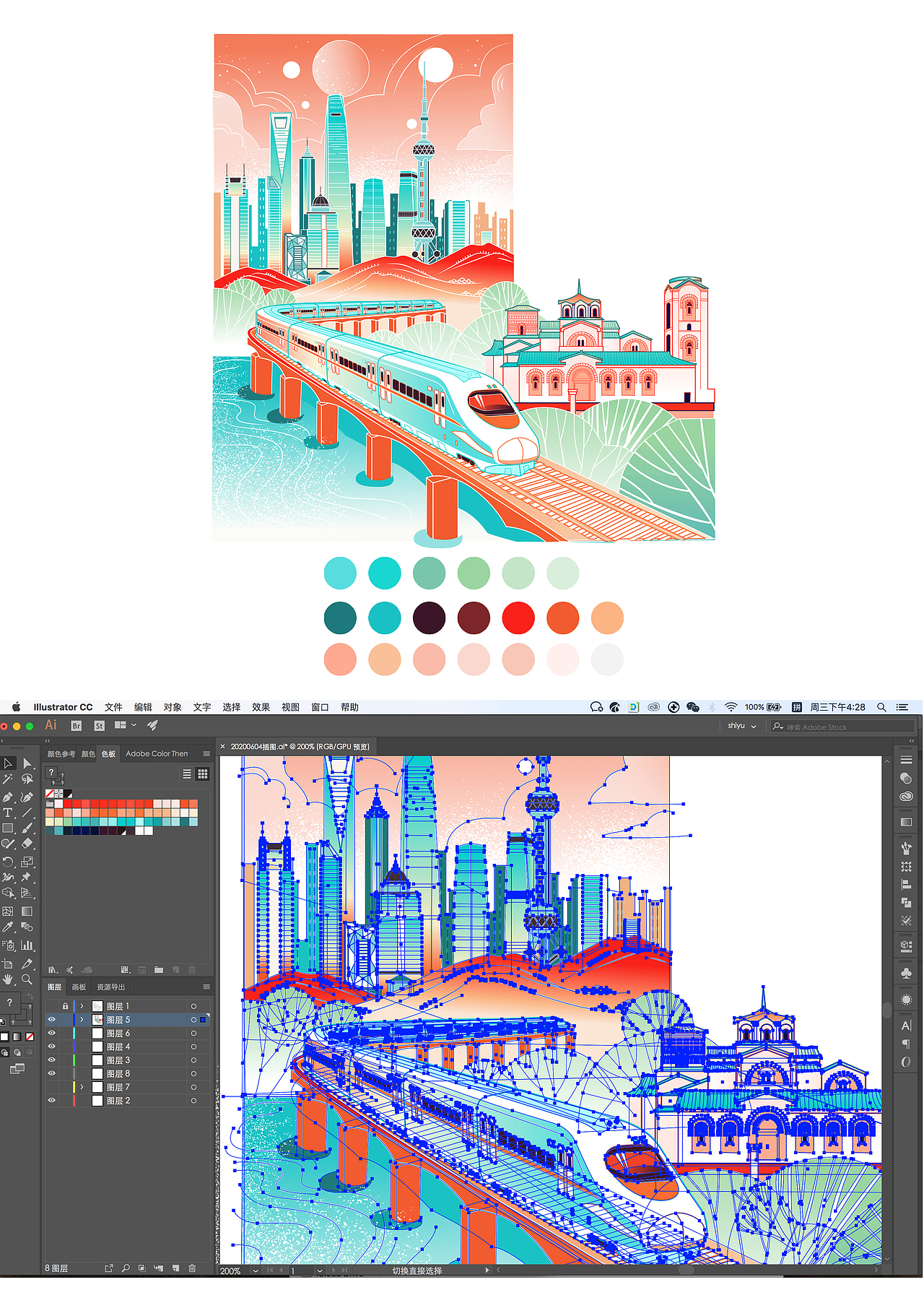Switch to the 资源导出 tab

tap(111, 987)
